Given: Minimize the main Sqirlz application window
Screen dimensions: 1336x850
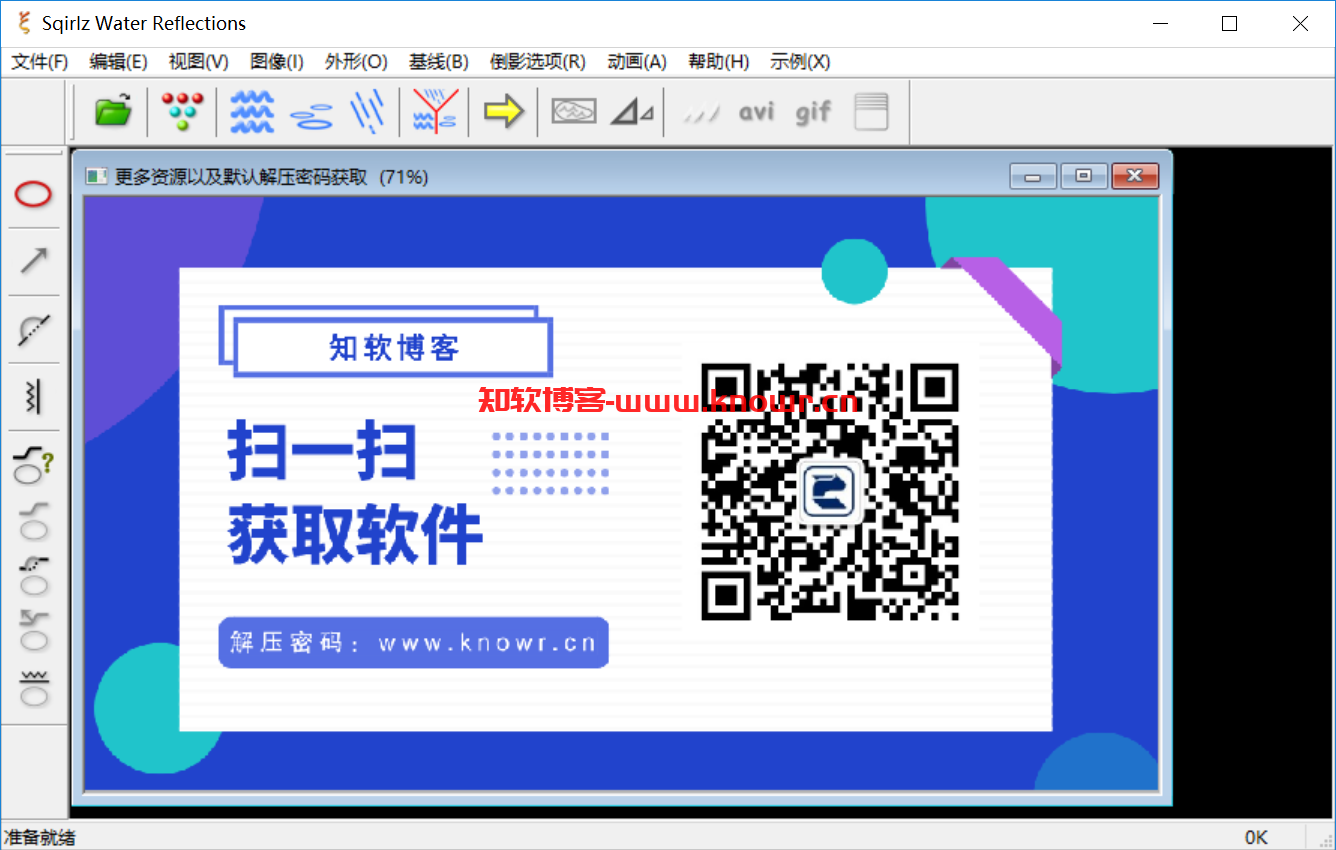Looking at the screenshot, I should 1160,24.
